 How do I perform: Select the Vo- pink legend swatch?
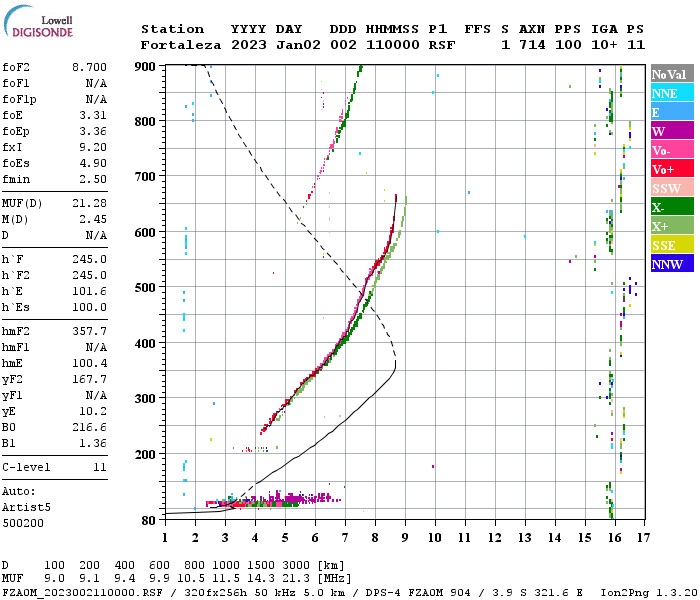point(672,150)
